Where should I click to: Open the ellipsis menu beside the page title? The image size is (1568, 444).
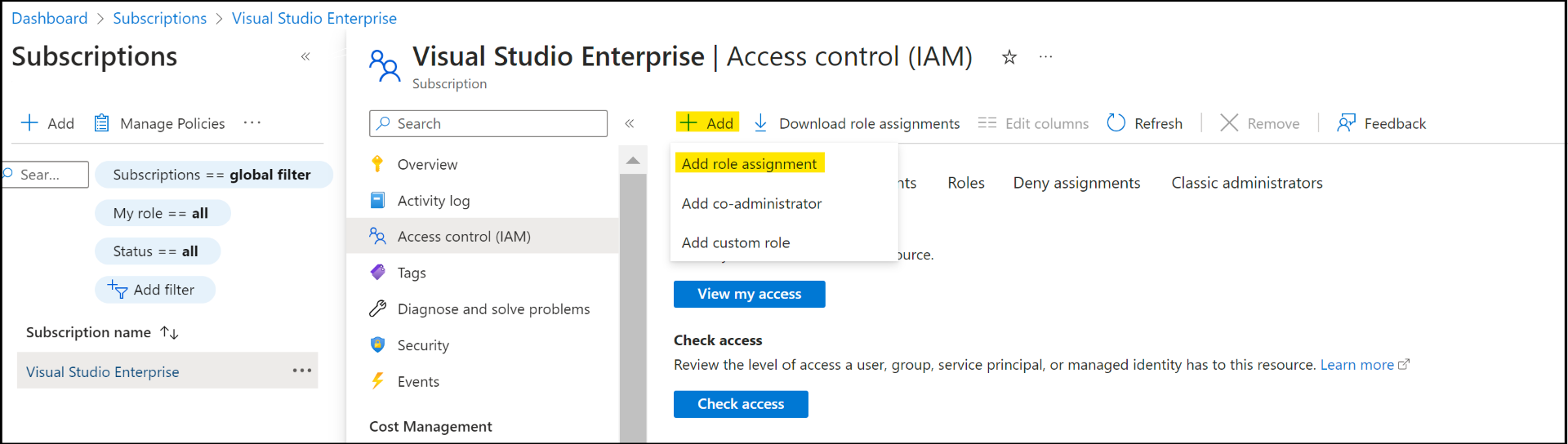pos(1045,57)
